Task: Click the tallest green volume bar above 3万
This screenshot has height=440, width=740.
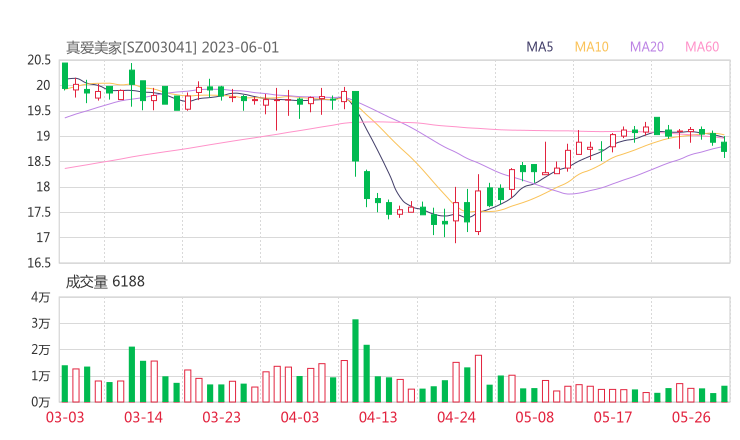Action: [355, 361]
